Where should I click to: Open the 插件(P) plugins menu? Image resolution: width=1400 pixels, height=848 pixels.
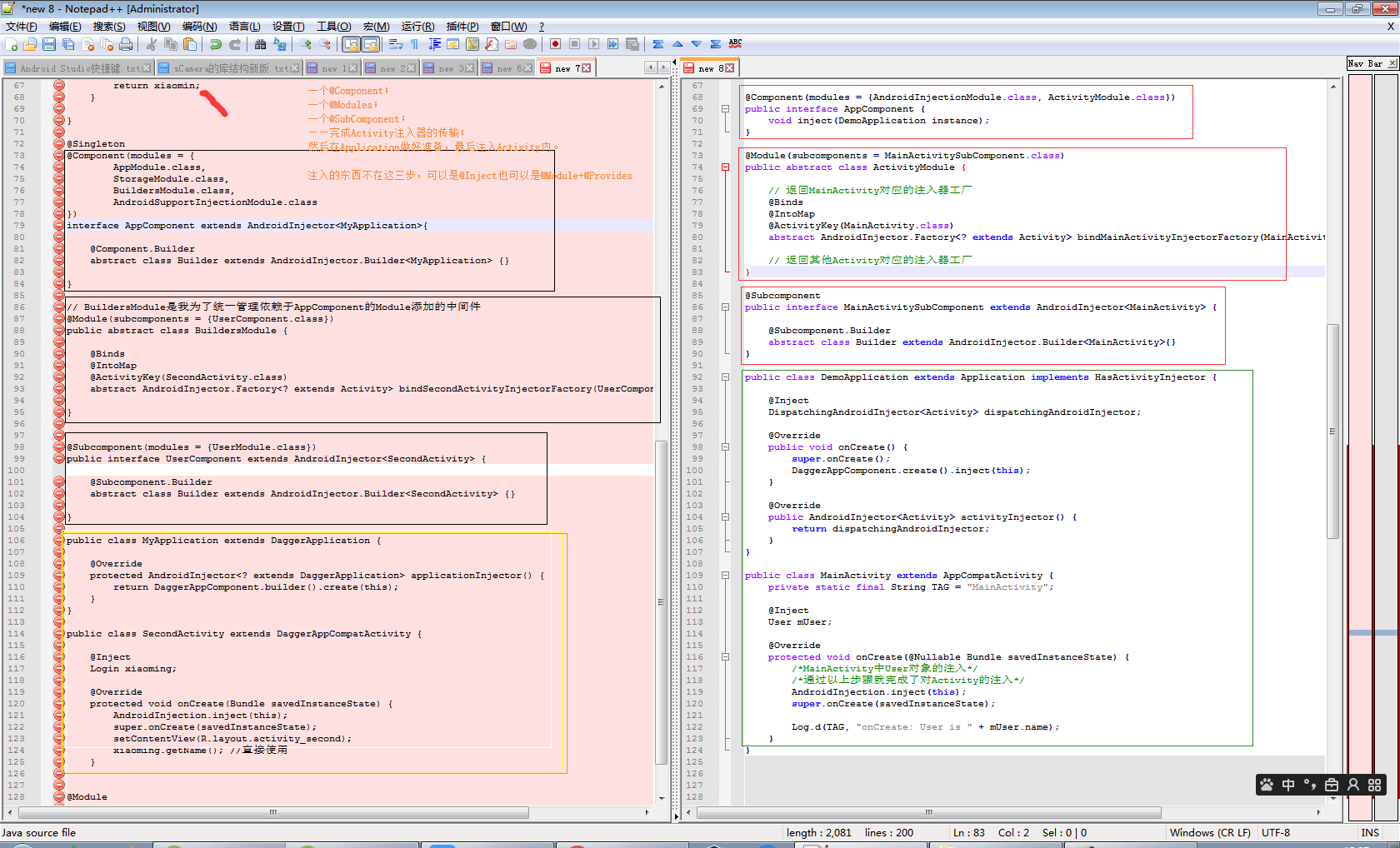462,27
